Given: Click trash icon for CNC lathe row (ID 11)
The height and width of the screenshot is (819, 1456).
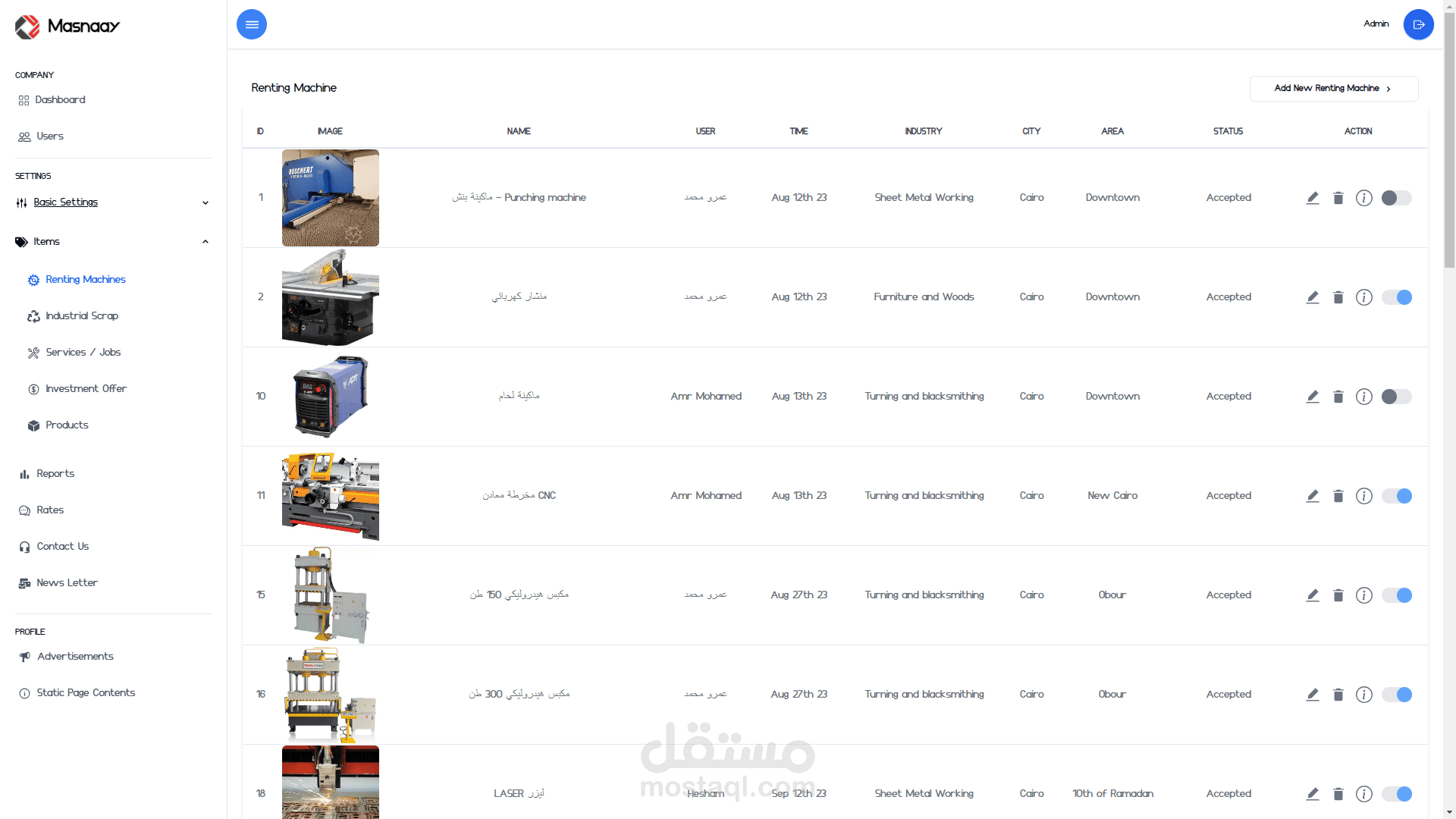Looking at the screenshot, I should pyautogui.click(x=1338, y=496).
